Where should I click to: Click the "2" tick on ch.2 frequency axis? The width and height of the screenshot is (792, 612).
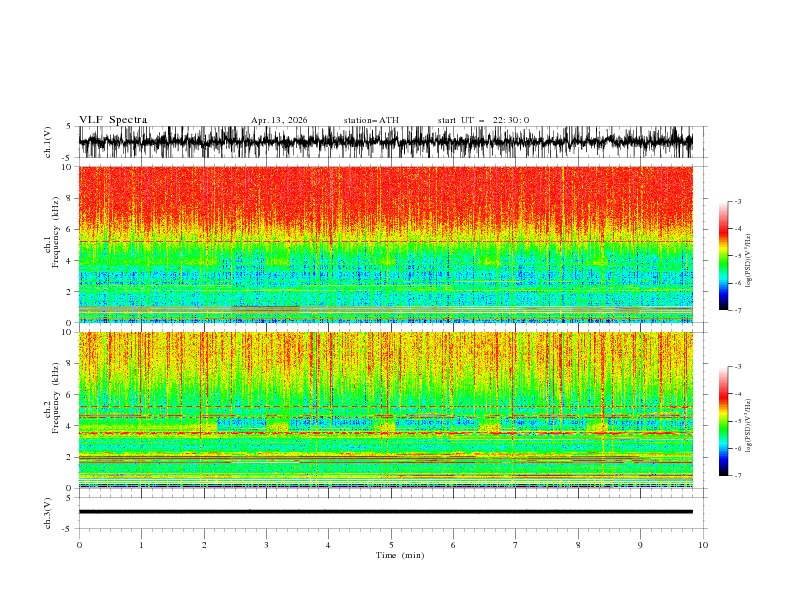click(69, 457)
